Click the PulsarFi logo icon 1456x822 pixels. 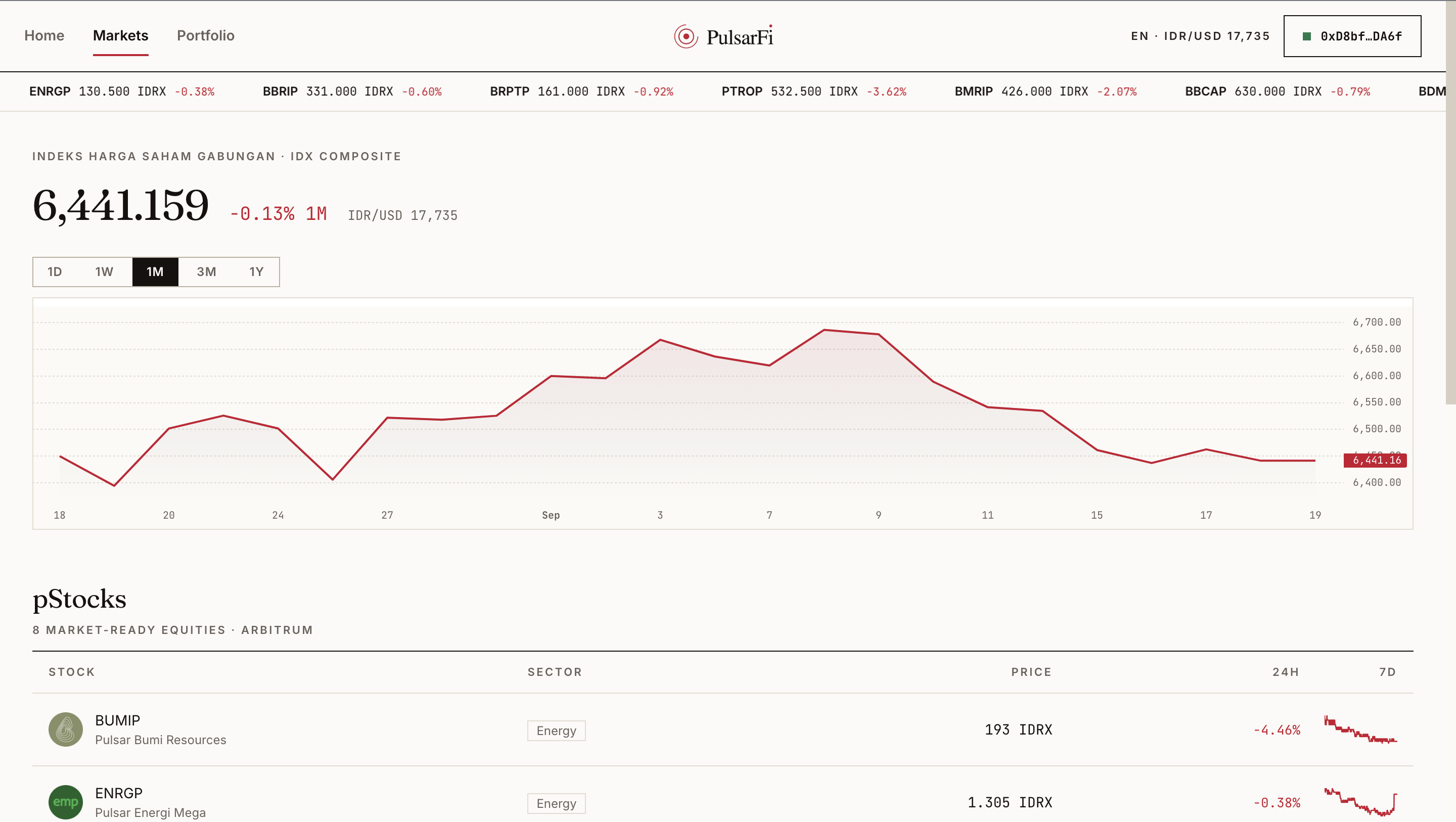686,37
